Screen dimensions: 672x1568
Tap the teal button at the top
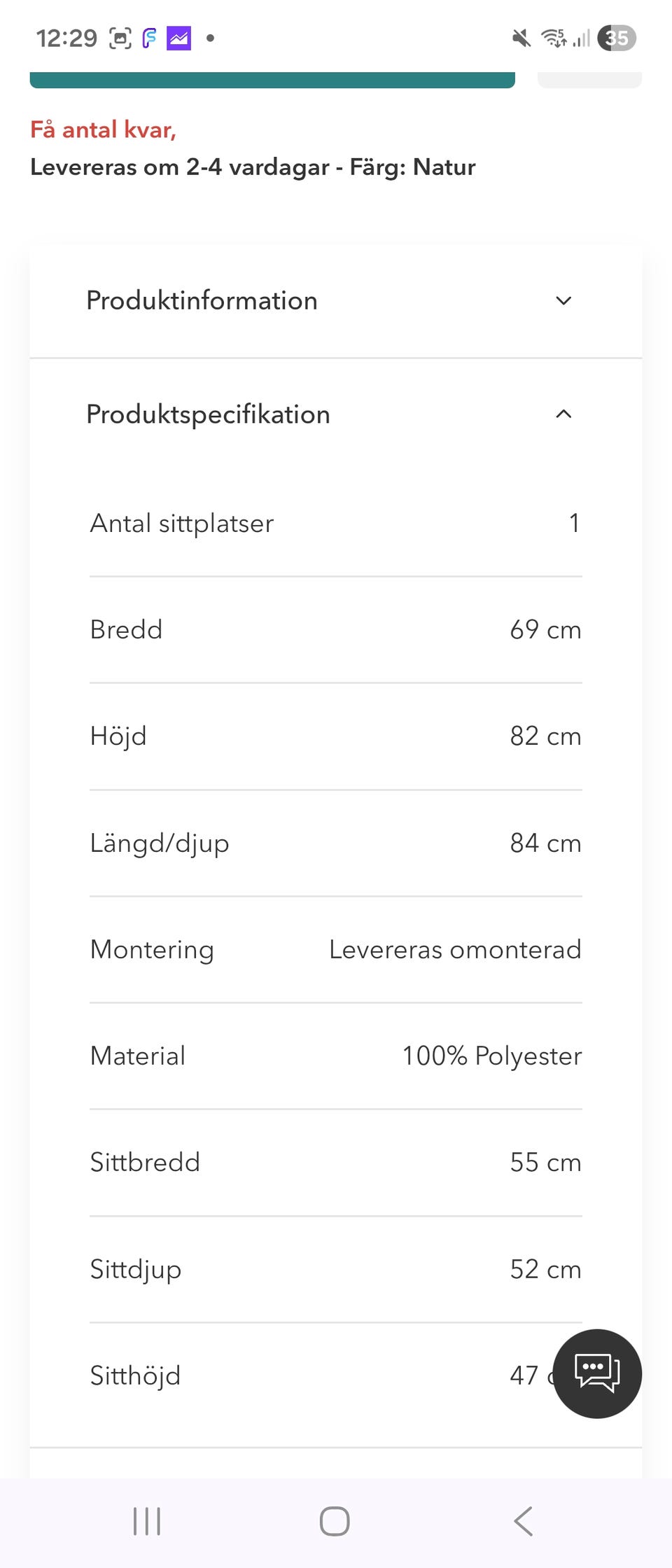click(272, 79)
